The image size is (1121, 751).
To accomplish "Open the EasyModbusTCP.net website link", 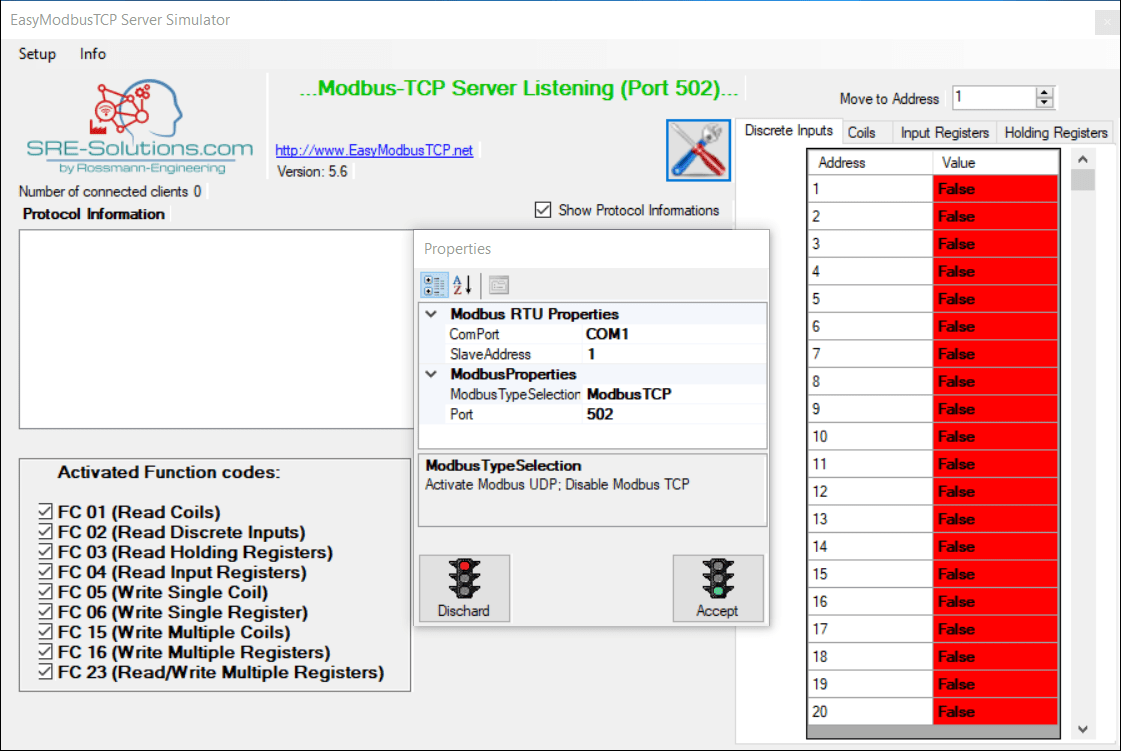I will [373, 149].
